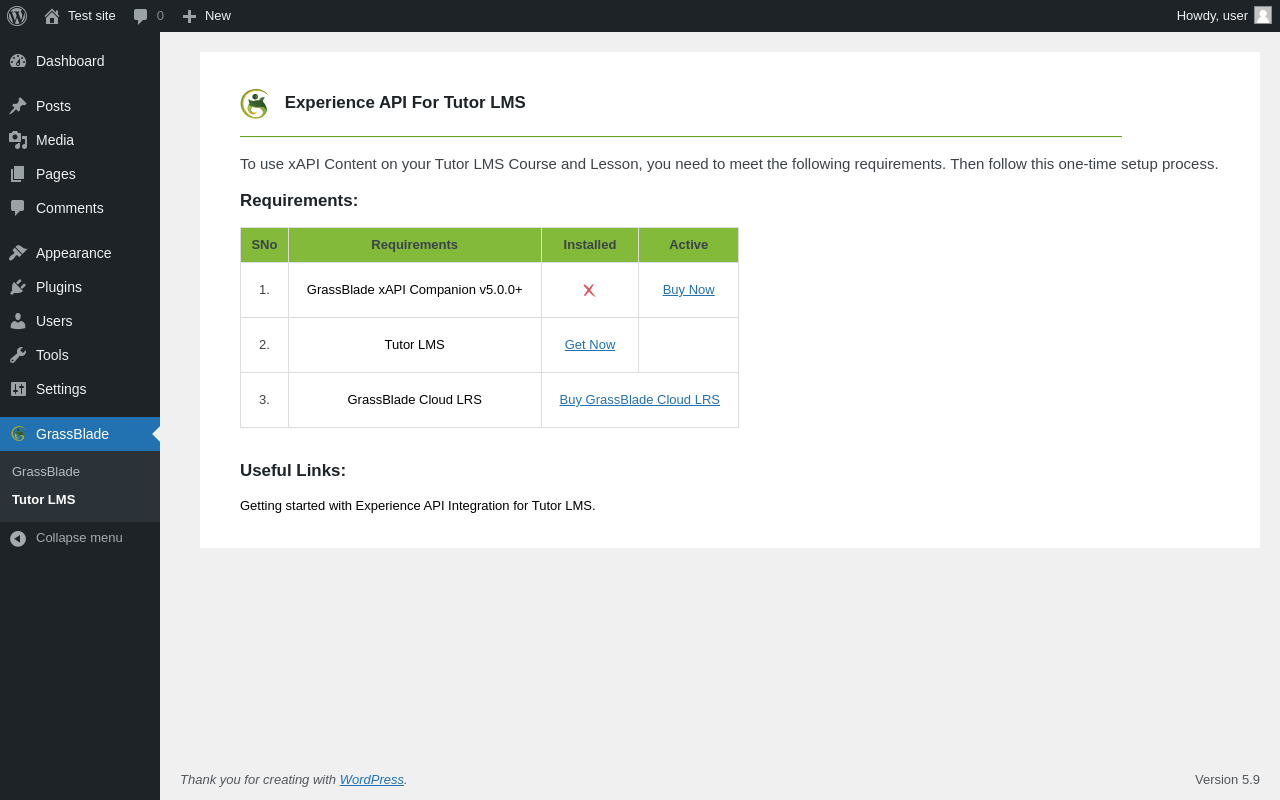The image size is (1280, 800).
Task: Select the Tools menu item
Action: (x=80, y=355)
